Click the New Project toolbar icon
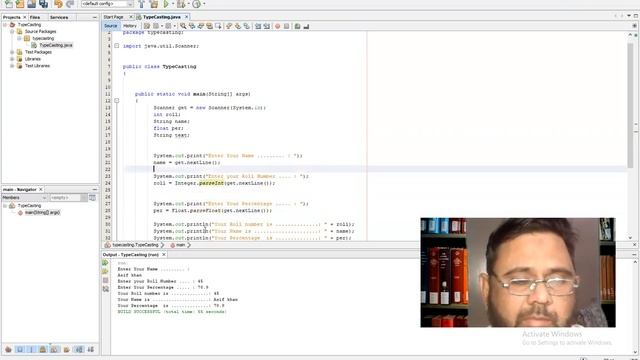This screenshot has width=640, height=360. pos(20,4)
